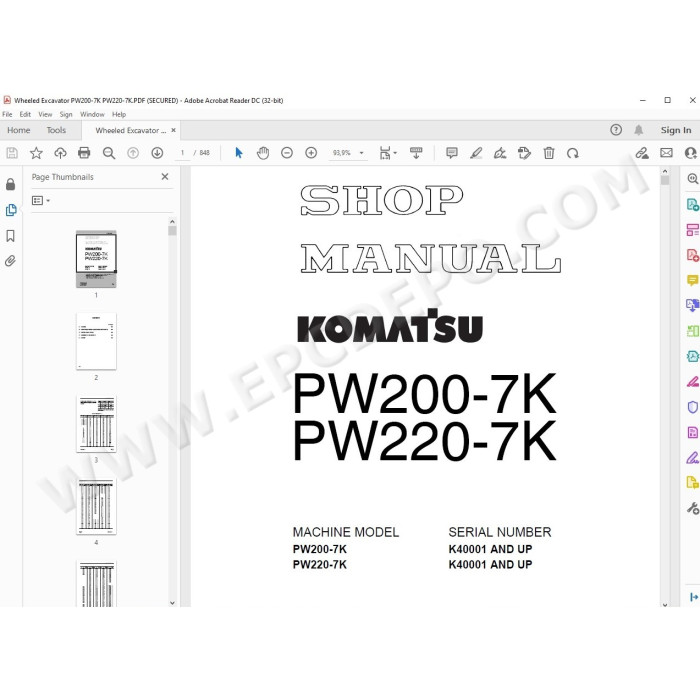Open the Attachments paperclip panel
Viewport: 700px width, 700px height.
(x=11, y=261)
